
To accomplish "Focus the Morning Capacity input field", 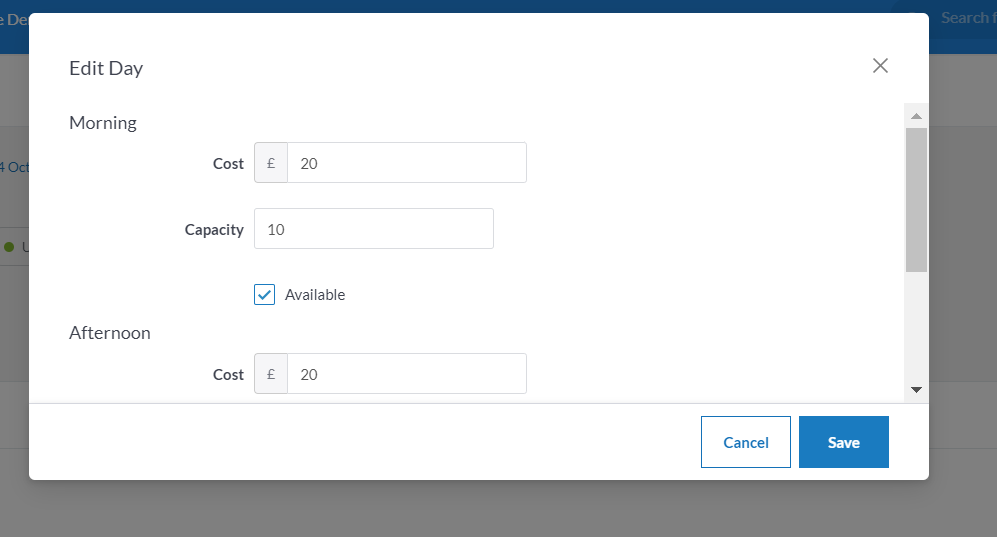I will pyautogui.click(x=374, y=229).
